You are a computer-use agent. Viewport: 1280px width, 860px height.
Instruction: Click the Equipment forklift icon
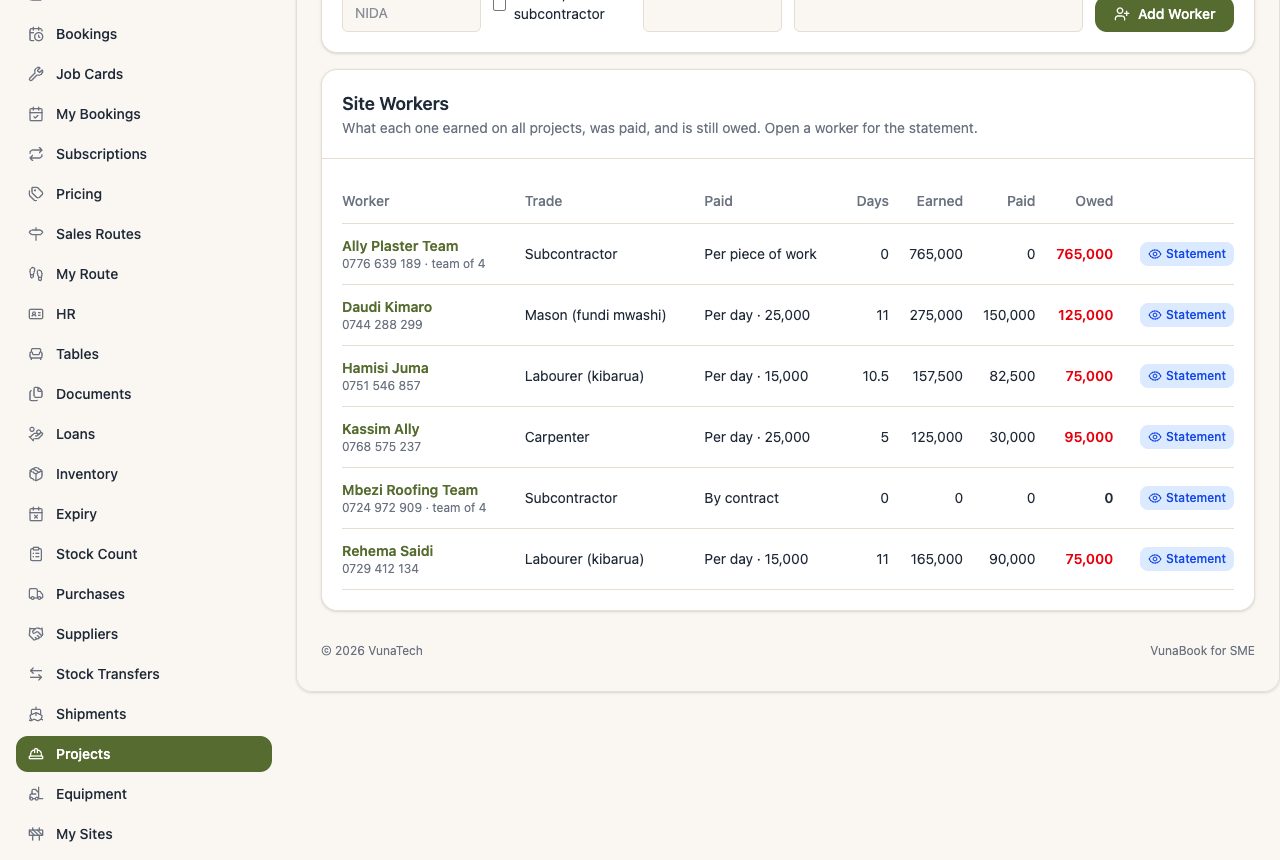pyautogui.click(x=36, y=794)
